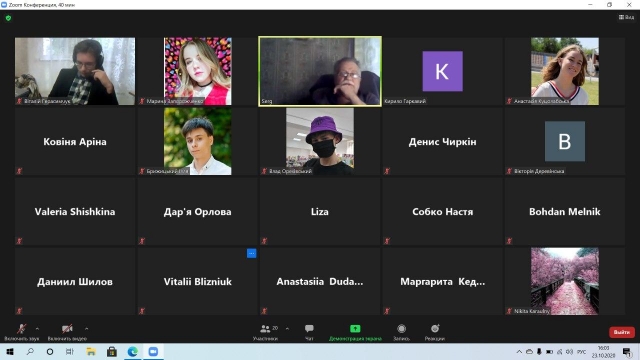
Task: Click muted mic icon on Ковіня Аріна tile
Action: [19, 171]
